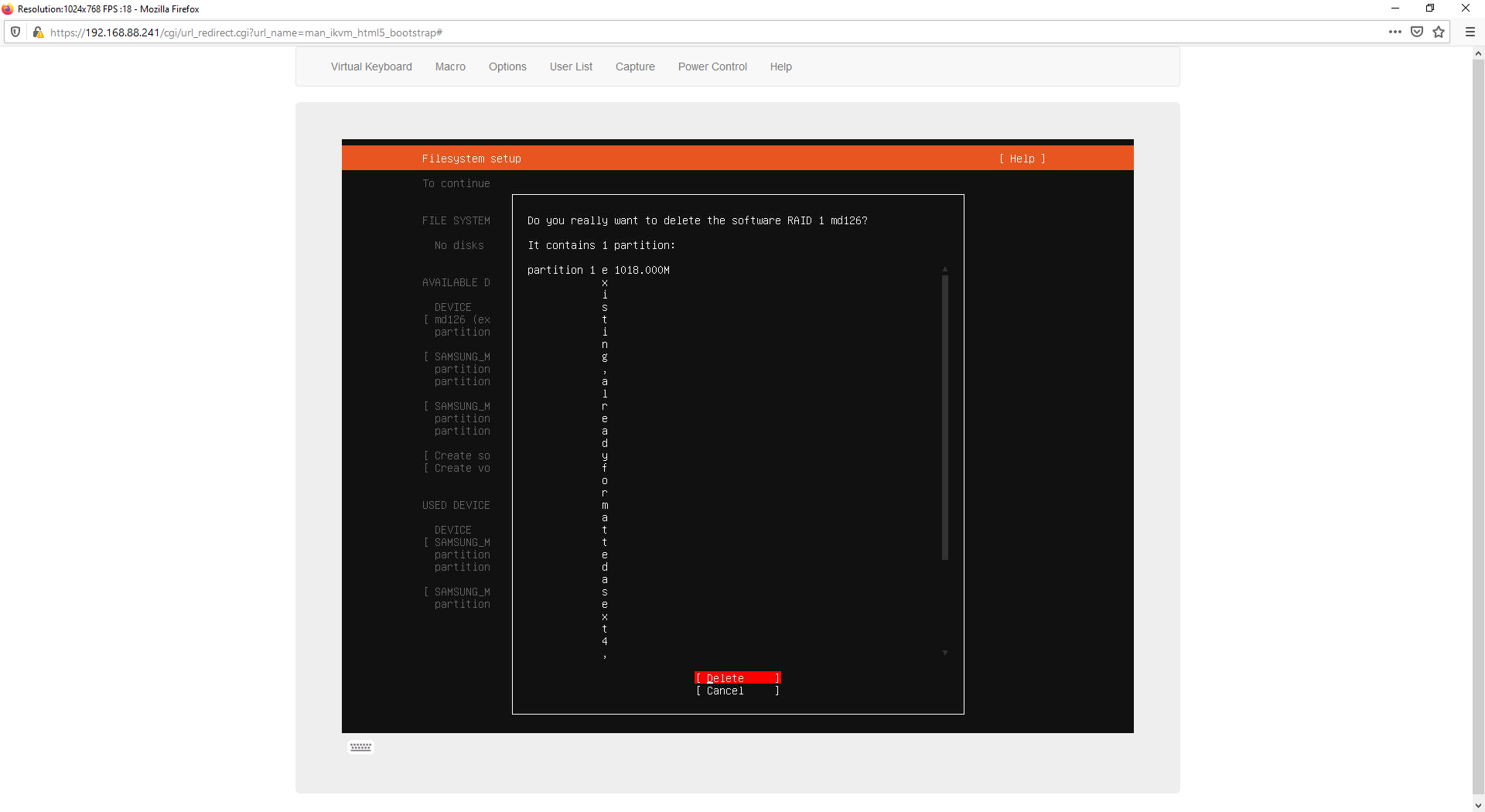Click page scrollbar up arrow
1485x812 pixels.
(1478, 53)
